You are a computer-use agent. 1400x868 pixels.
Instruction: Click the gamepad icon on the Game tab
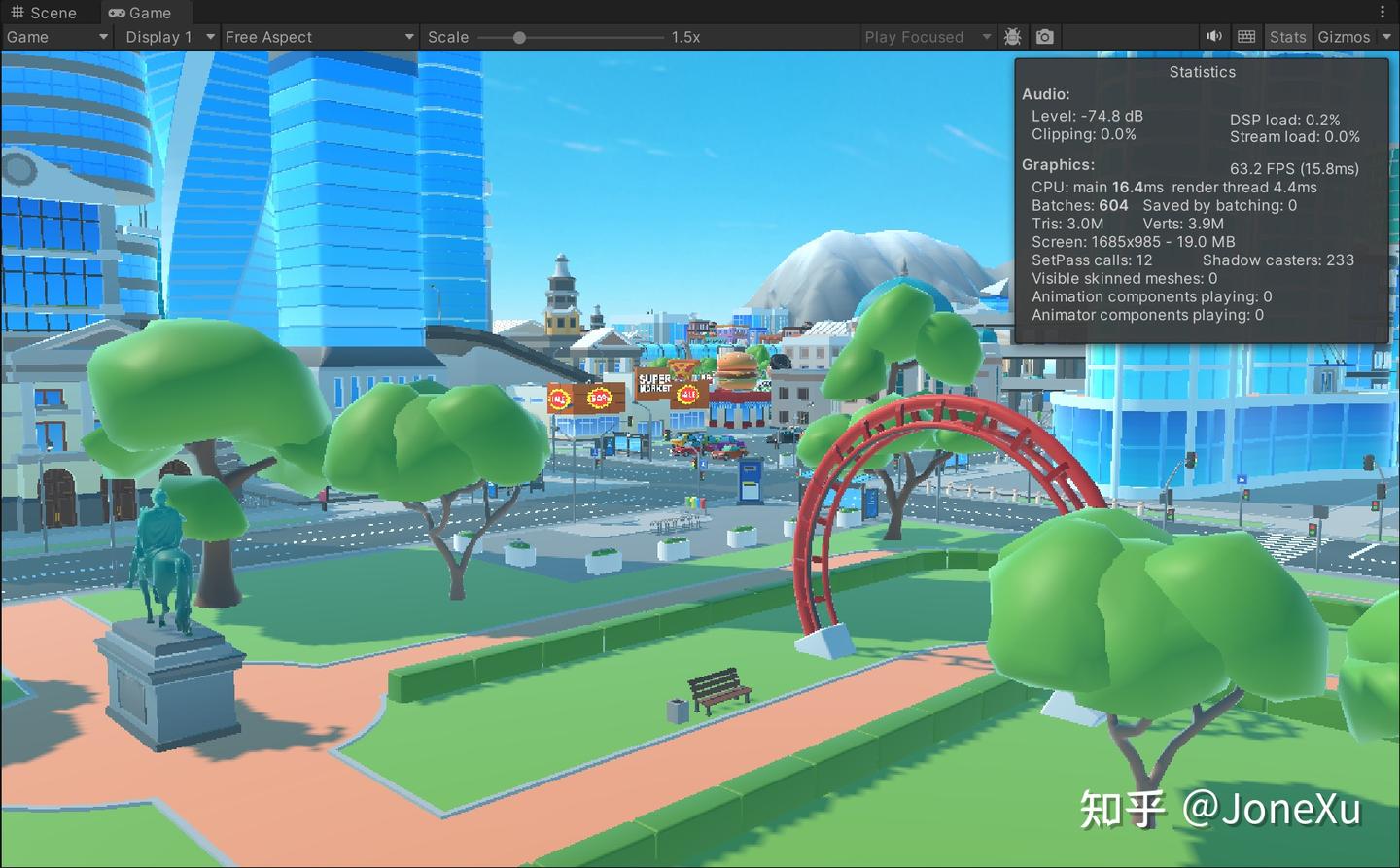(x=117, y=13)
